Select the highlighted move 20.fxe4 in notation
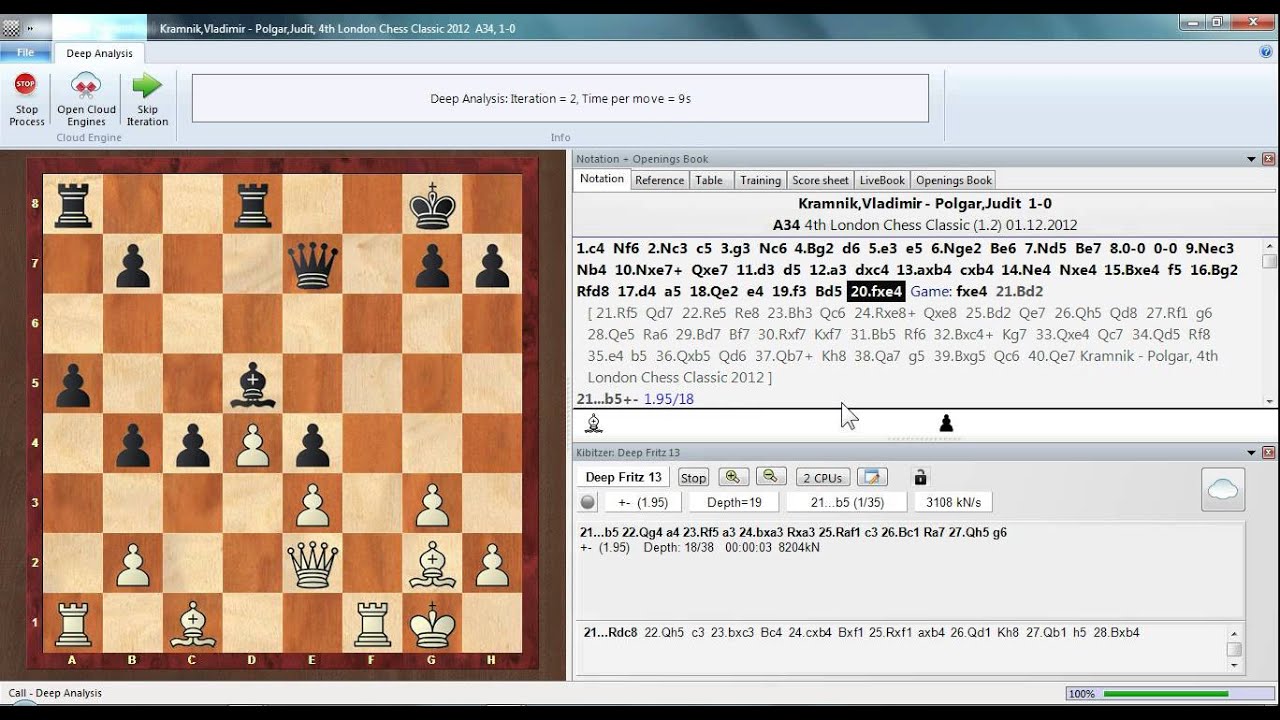The height and width of the screenshot is (720, 1280). point(876,291)
